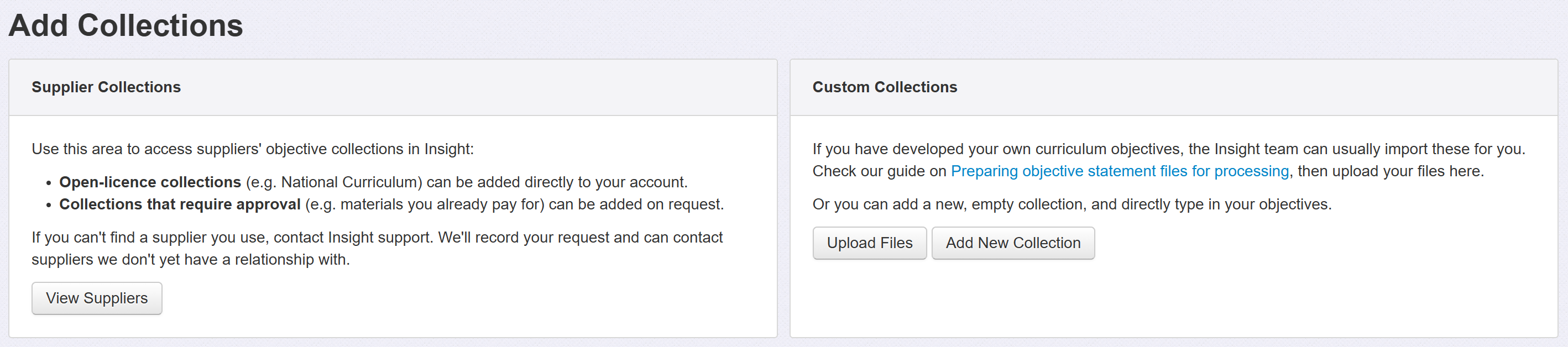Click the View Suppliers button
Viewport: 1568px width, 347px height.
click(97, 298)
